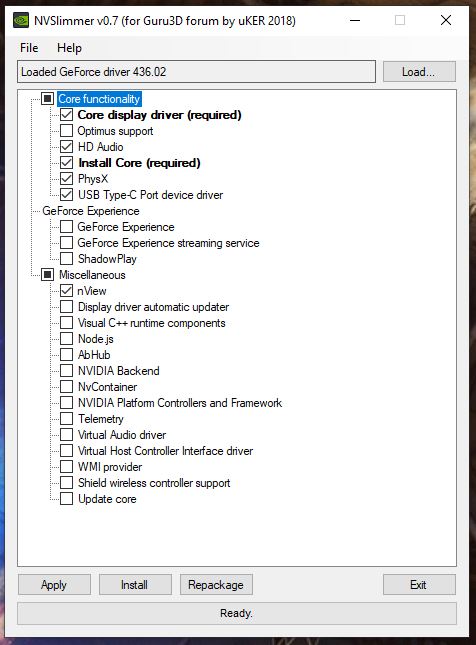Image resolution: width=476 pixels, height=645 pixels.
Task: Open the File menu
Action: [x=29, y=48]
